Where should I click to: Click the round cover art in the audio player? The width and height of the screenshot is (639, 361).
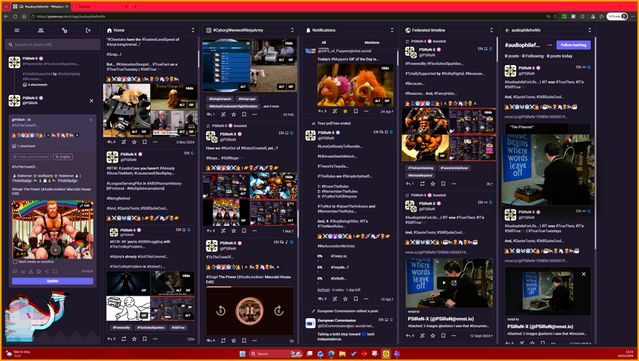click(x=249, y=311)
